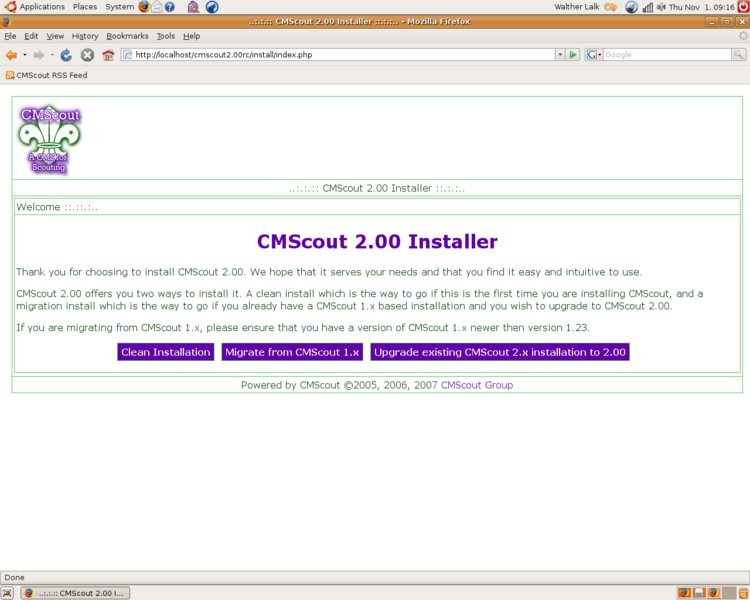The image size is (750, 600).
Task: Open the trash applet in the bottom panel
Action: click(x=744, y=593)
